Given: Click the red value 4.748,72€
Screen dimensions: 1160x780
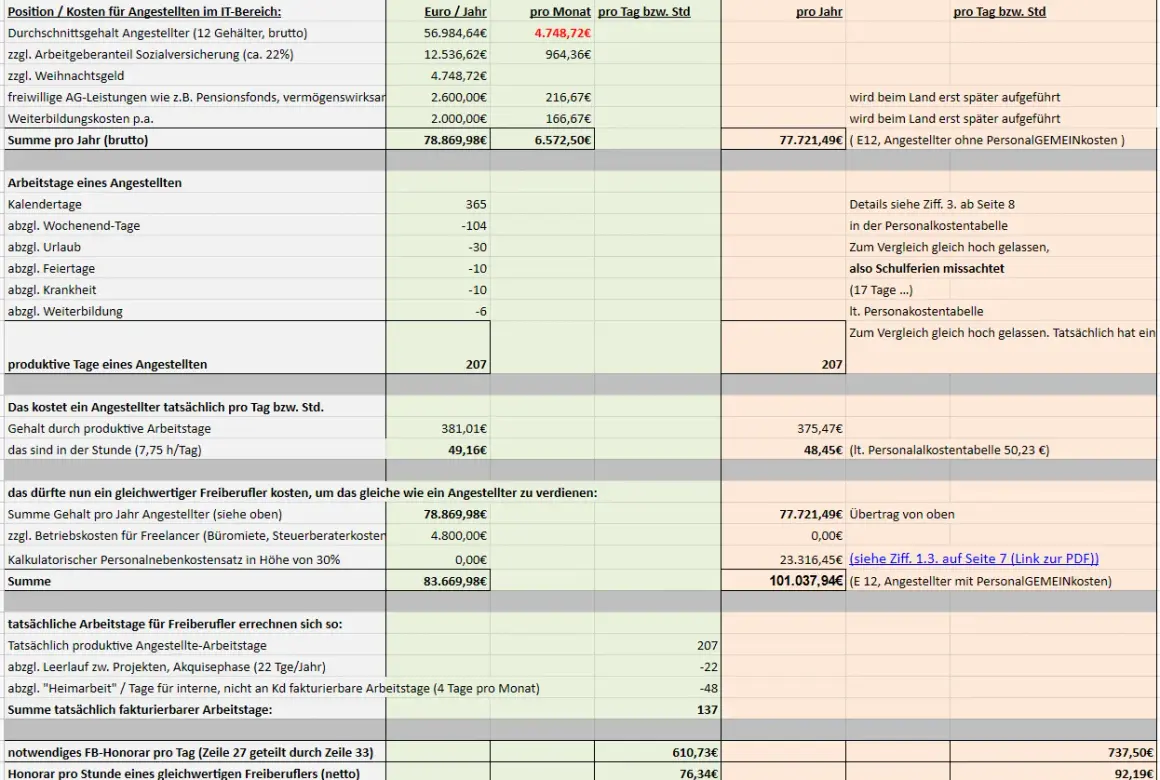Looking at the screenshot, I should click(x=562, y=33).
